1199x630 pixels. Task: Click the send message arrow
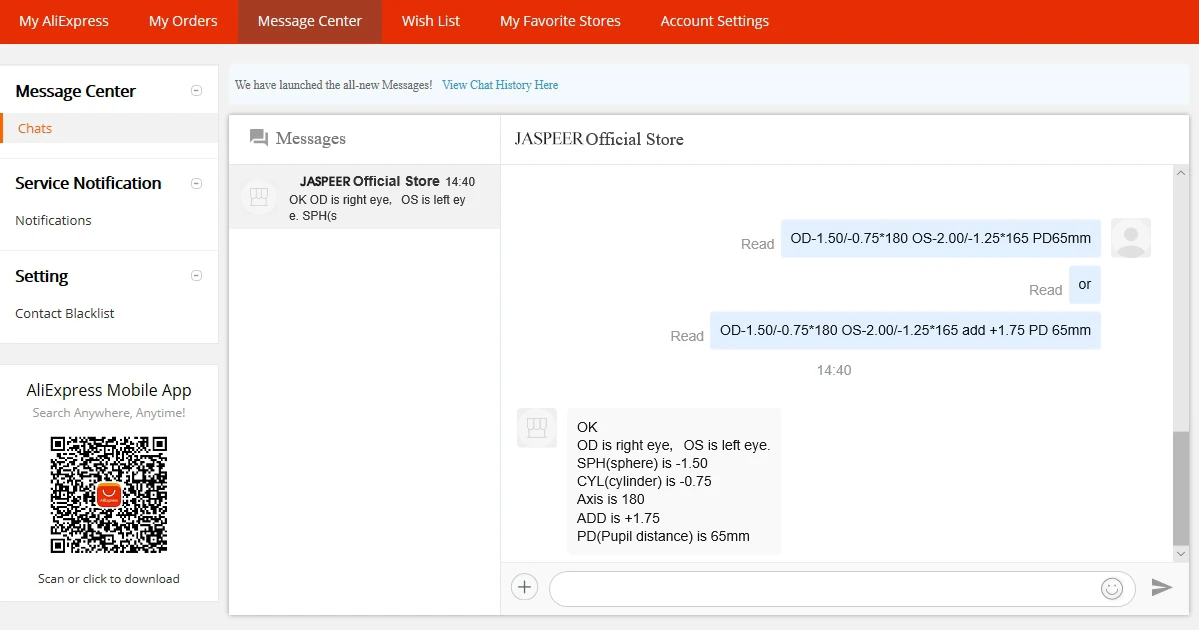click(1162, 587)
